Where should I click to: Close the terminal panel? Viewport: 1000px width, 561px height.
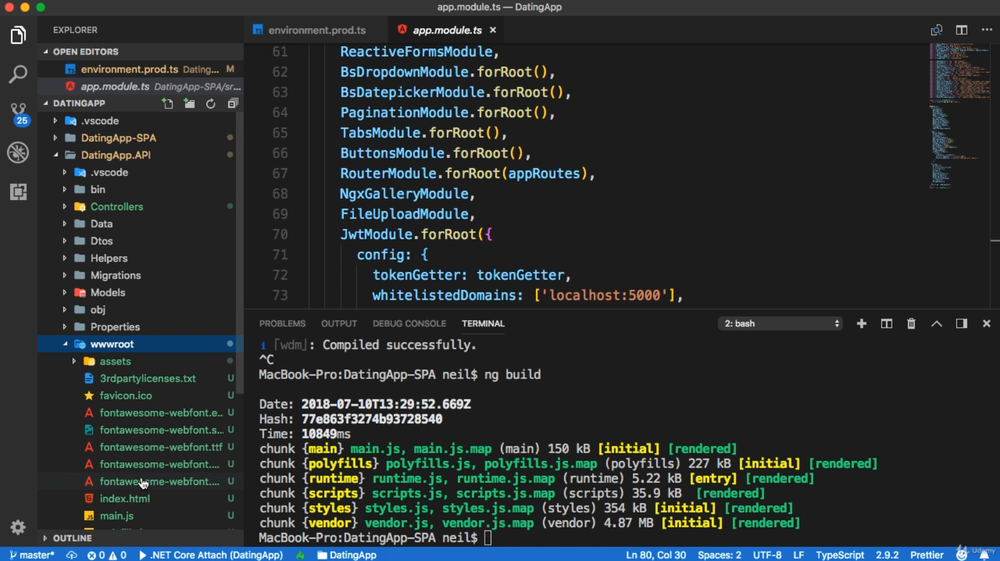click(x=987, y=324)
